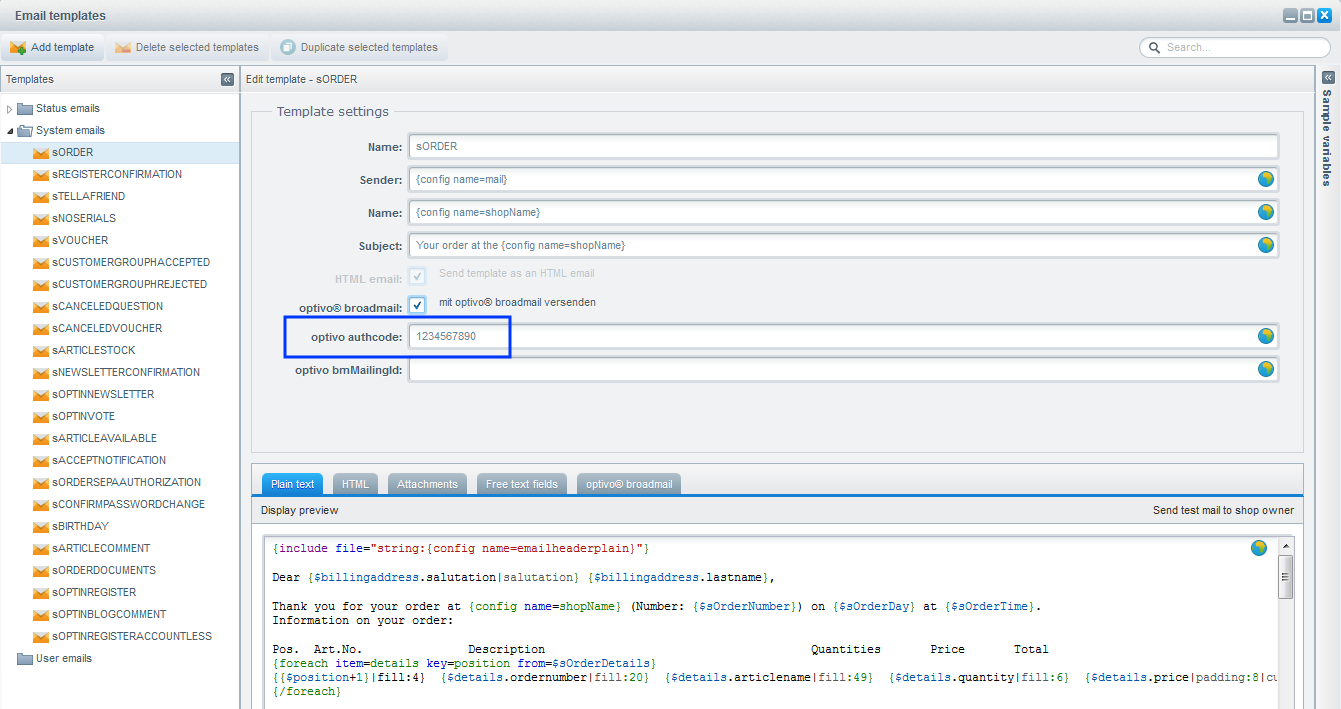Viewport: 1341px width, 709px height.
Task: Click the Duplicate templates icon
Action: (x=288, y=47)
